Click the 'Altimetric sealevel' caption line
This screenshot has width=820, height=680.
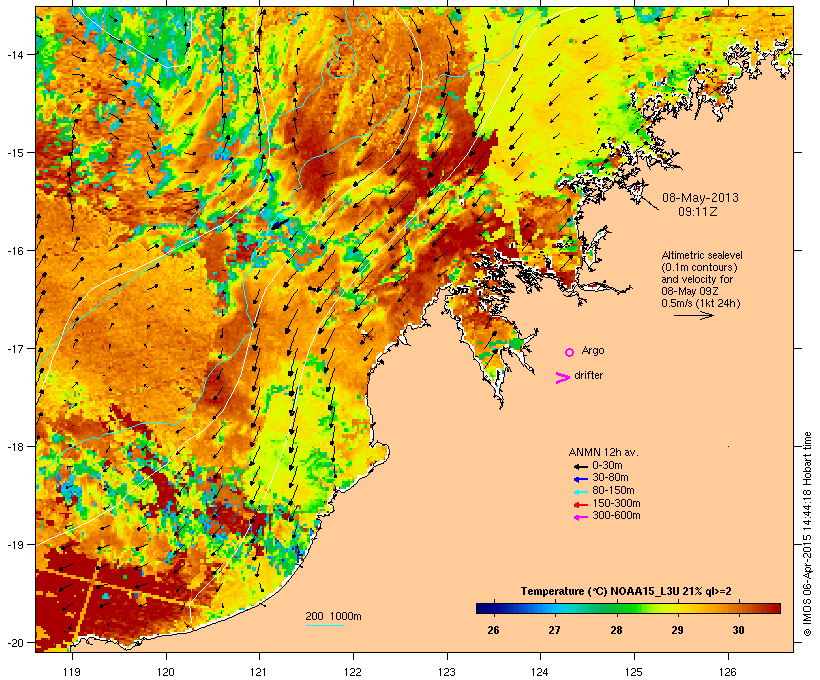pos(702,255)
